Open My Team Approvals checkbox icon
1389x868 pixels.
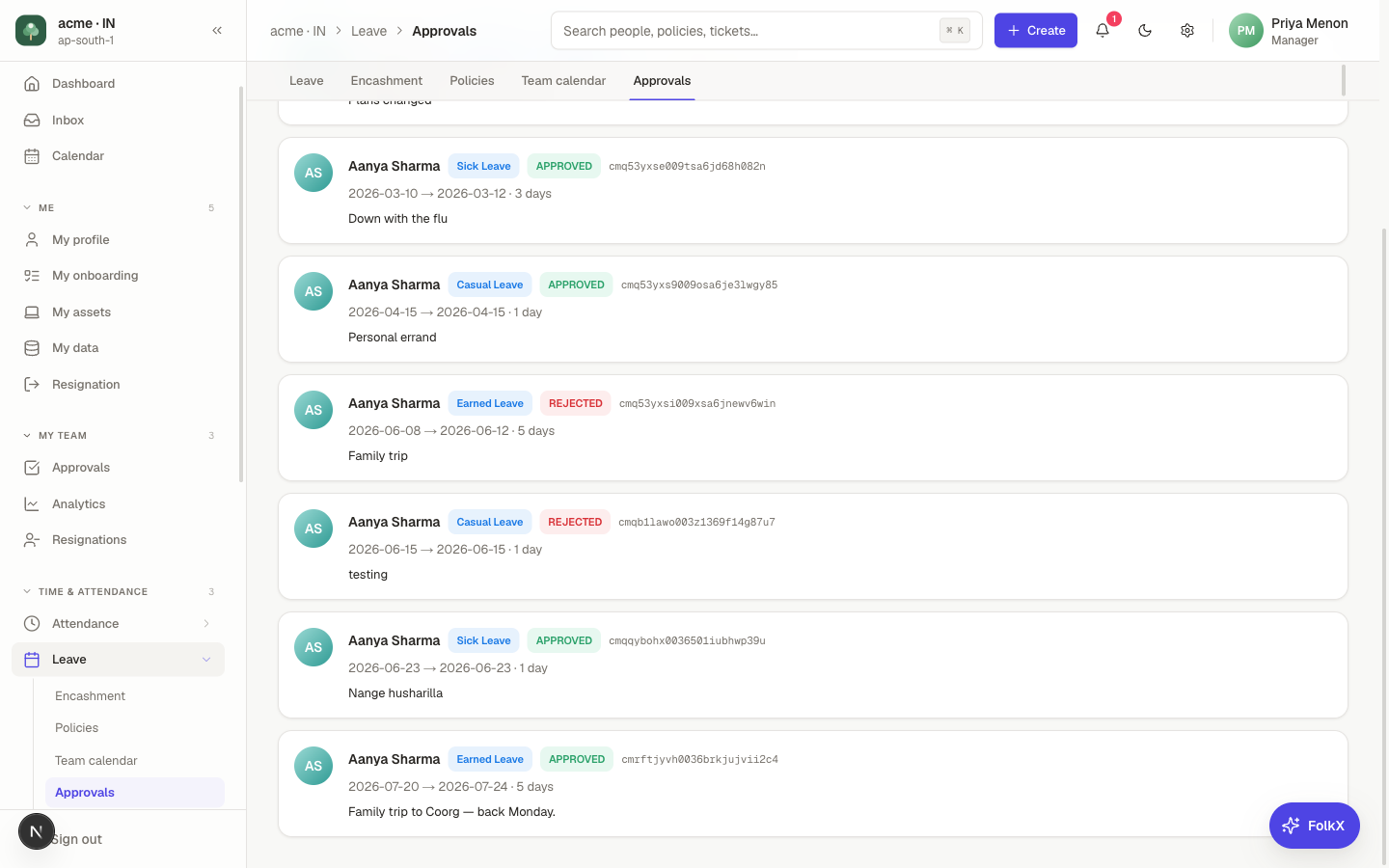[x=32, y=468]
